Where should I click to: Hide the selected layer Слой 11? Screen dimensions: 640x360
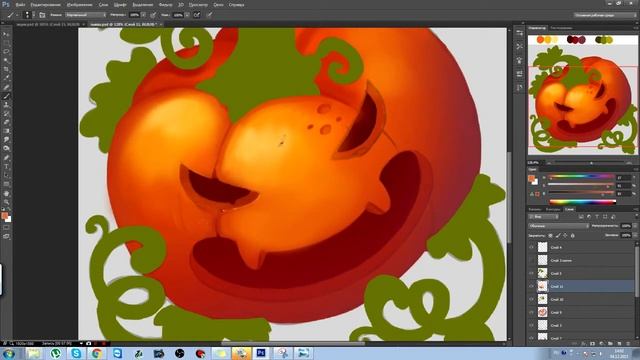[x=531, y=286]
